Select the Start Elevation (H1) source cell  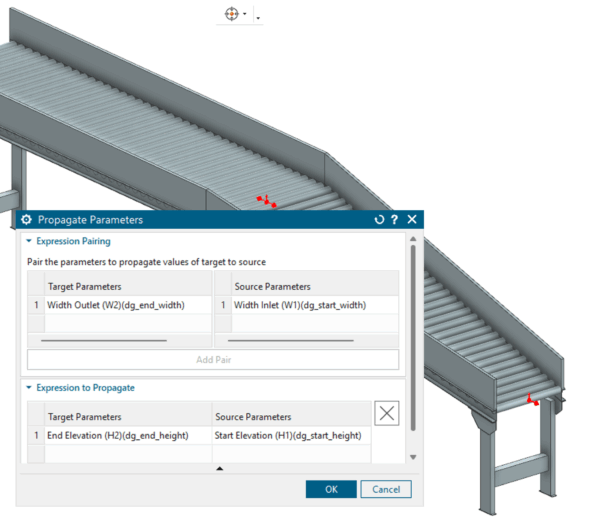click(290, 435)
